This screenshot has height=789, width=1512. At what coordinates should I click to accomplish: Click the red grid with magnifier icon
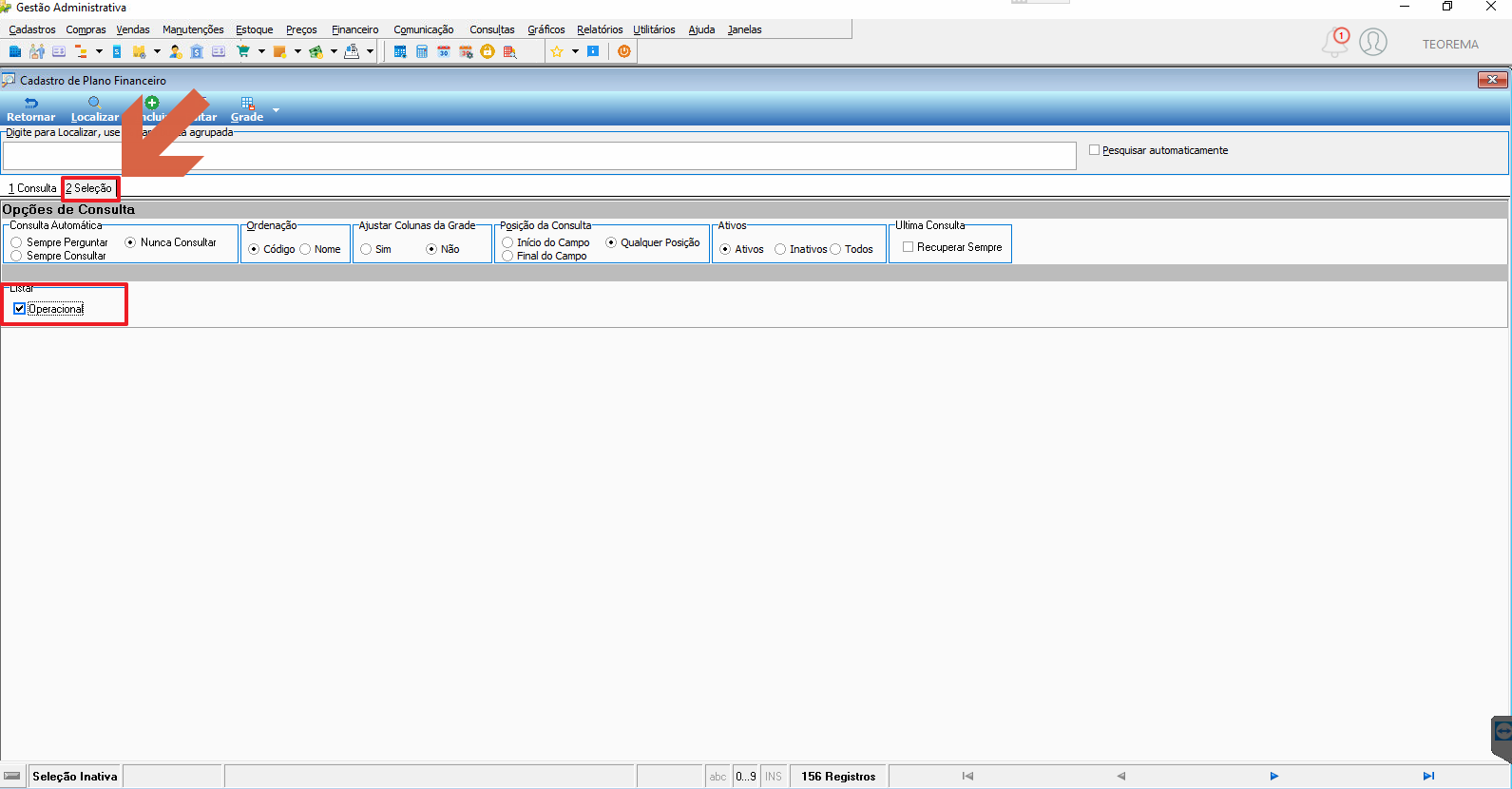coord(509,51)
